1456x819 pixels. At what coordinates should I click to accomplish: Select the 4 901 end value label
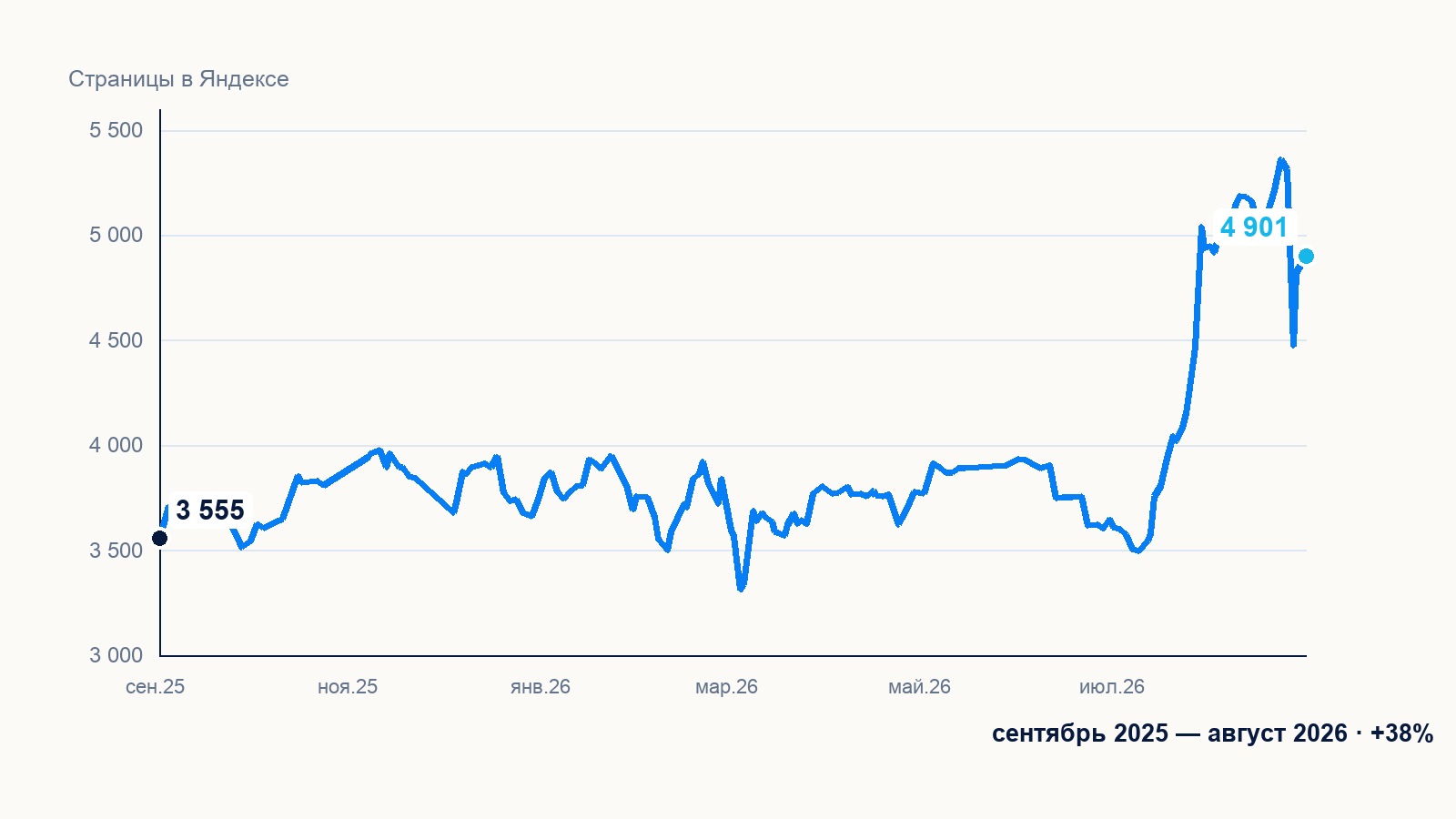coord(1254,227)
